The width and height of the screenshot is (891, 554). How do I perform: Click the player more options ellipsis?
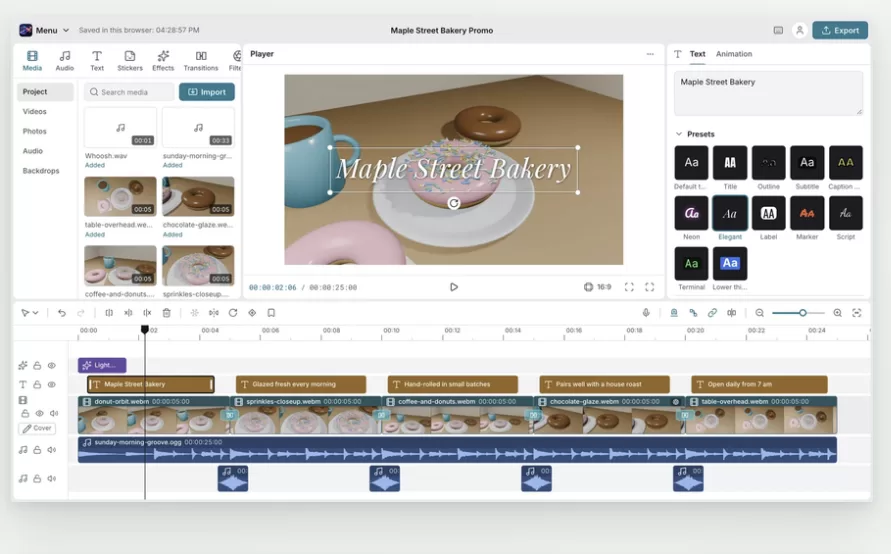point(650,54)
